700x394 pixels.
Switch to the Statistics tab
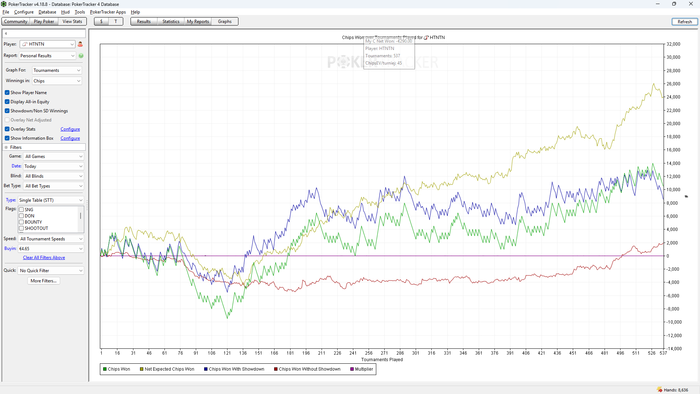pos(171,21)
